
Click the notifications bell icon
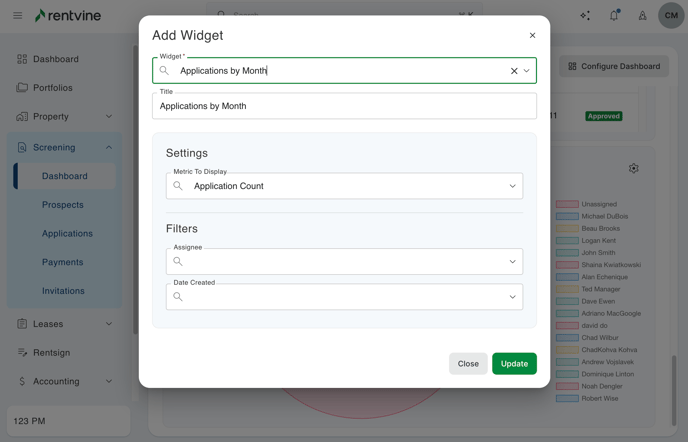coord(614,15)
